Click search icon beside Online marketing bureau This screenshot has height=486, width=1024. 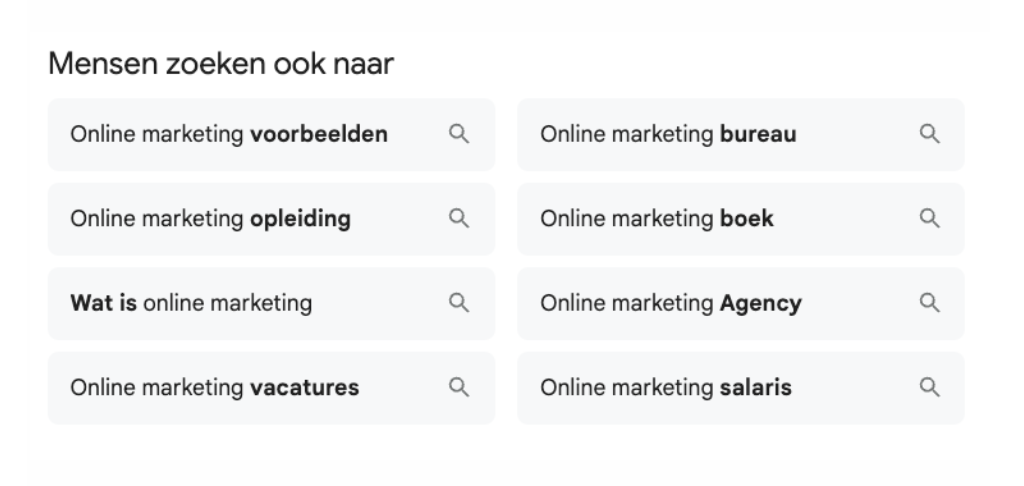[930, 134]
